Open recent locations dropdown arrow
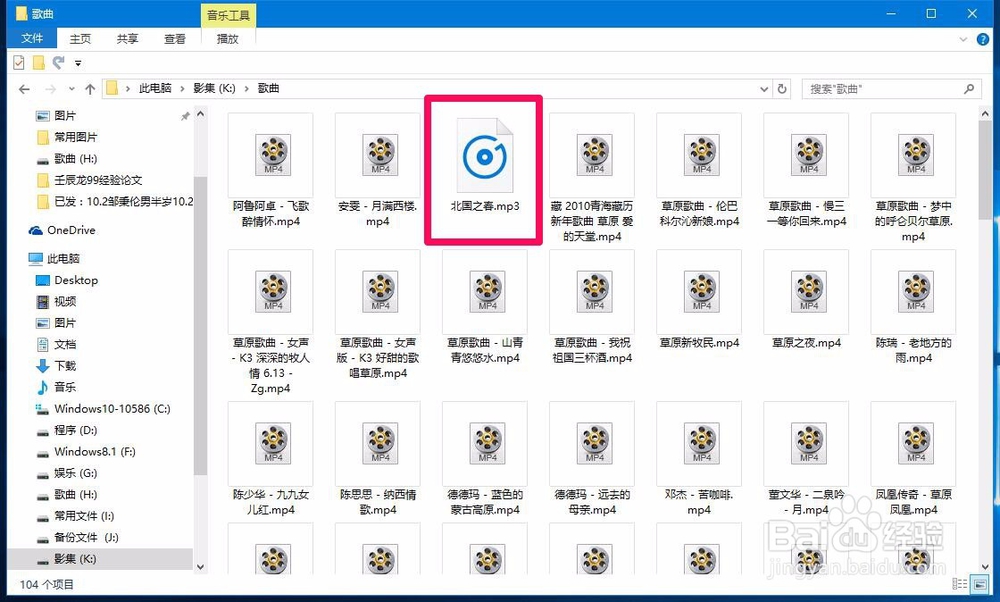The width and height of the screenshot is (1000, 602). 71,89
